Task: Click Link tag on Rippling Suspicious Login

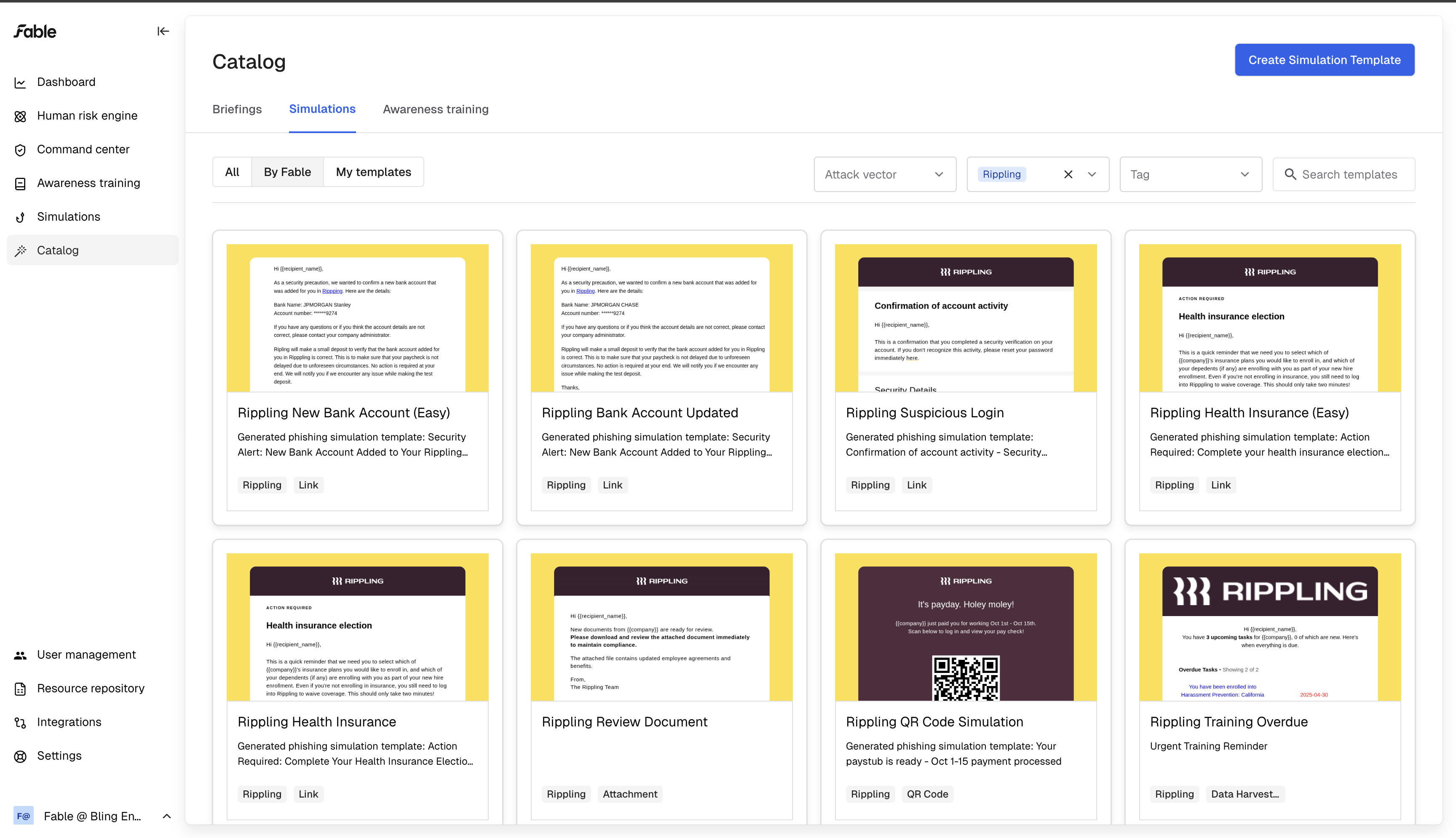Action: tap(917, 485)
